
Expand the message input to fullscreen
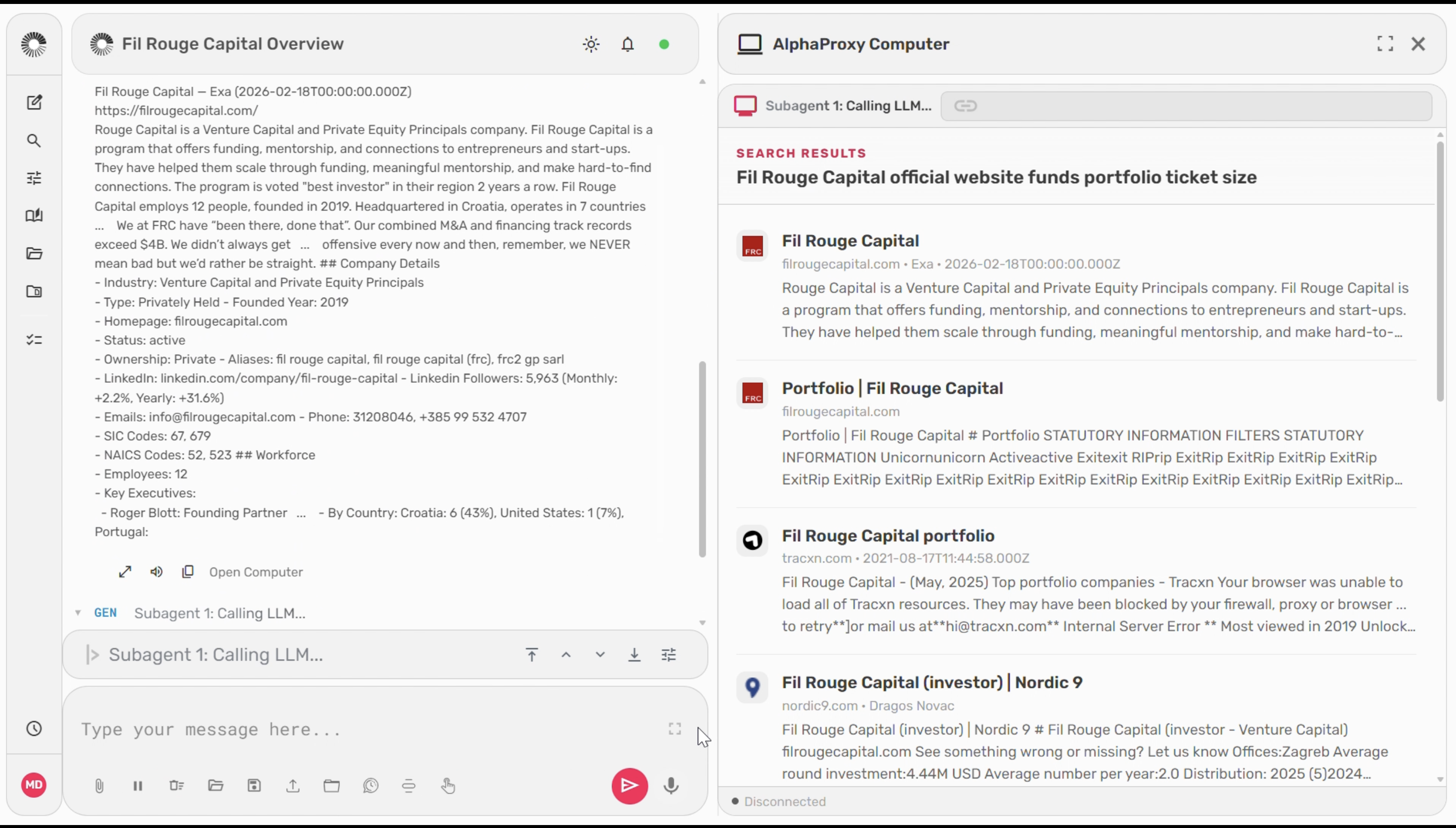tap(675, 729)
